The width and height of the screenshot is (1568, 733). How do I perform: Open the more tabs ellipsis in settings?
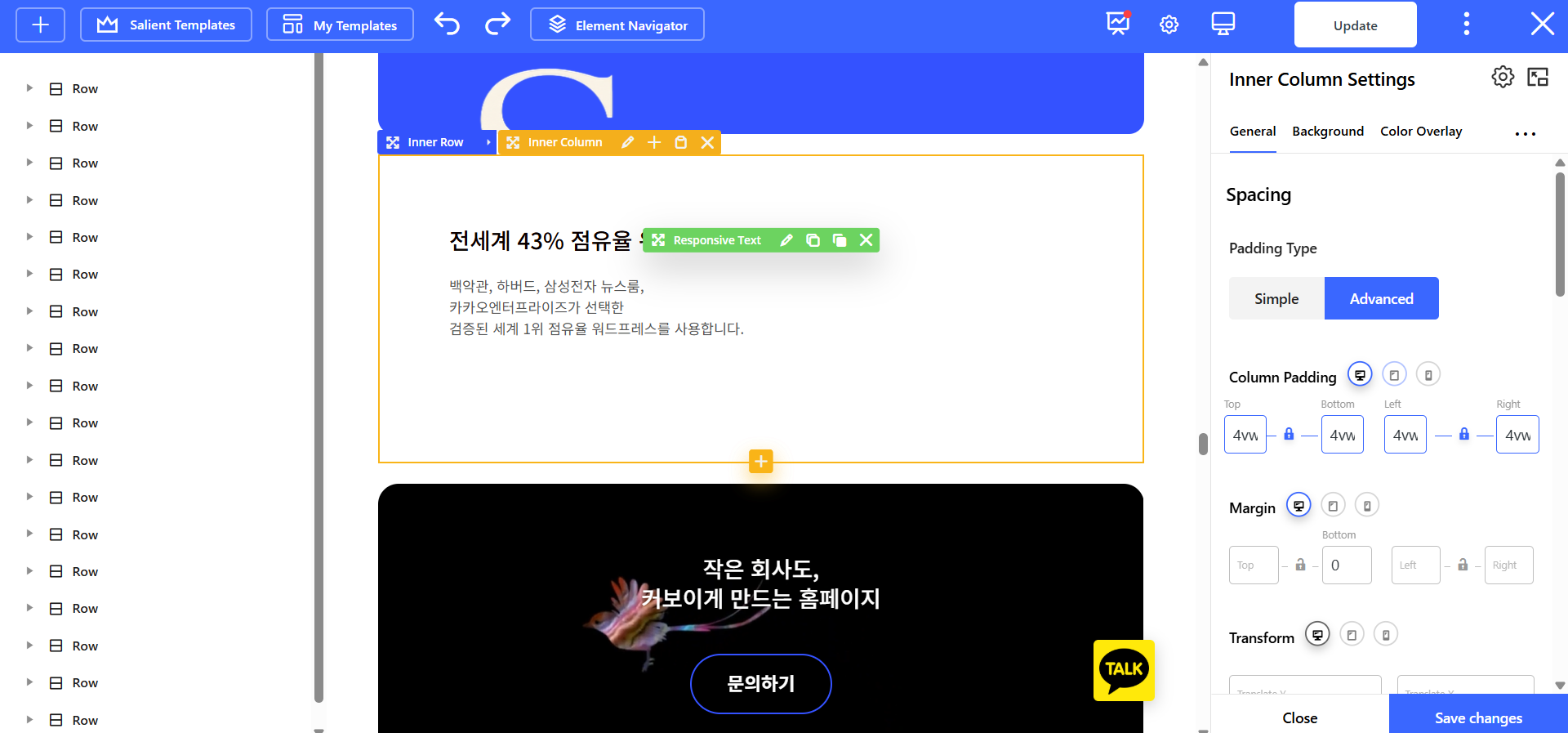1525,133
